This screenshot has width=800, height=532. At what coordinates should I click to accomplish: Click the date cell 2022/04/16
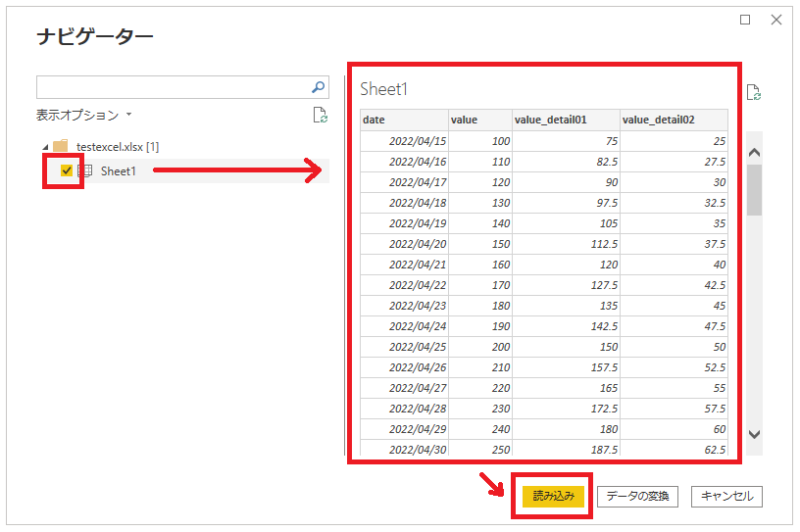tap(404, 162)
